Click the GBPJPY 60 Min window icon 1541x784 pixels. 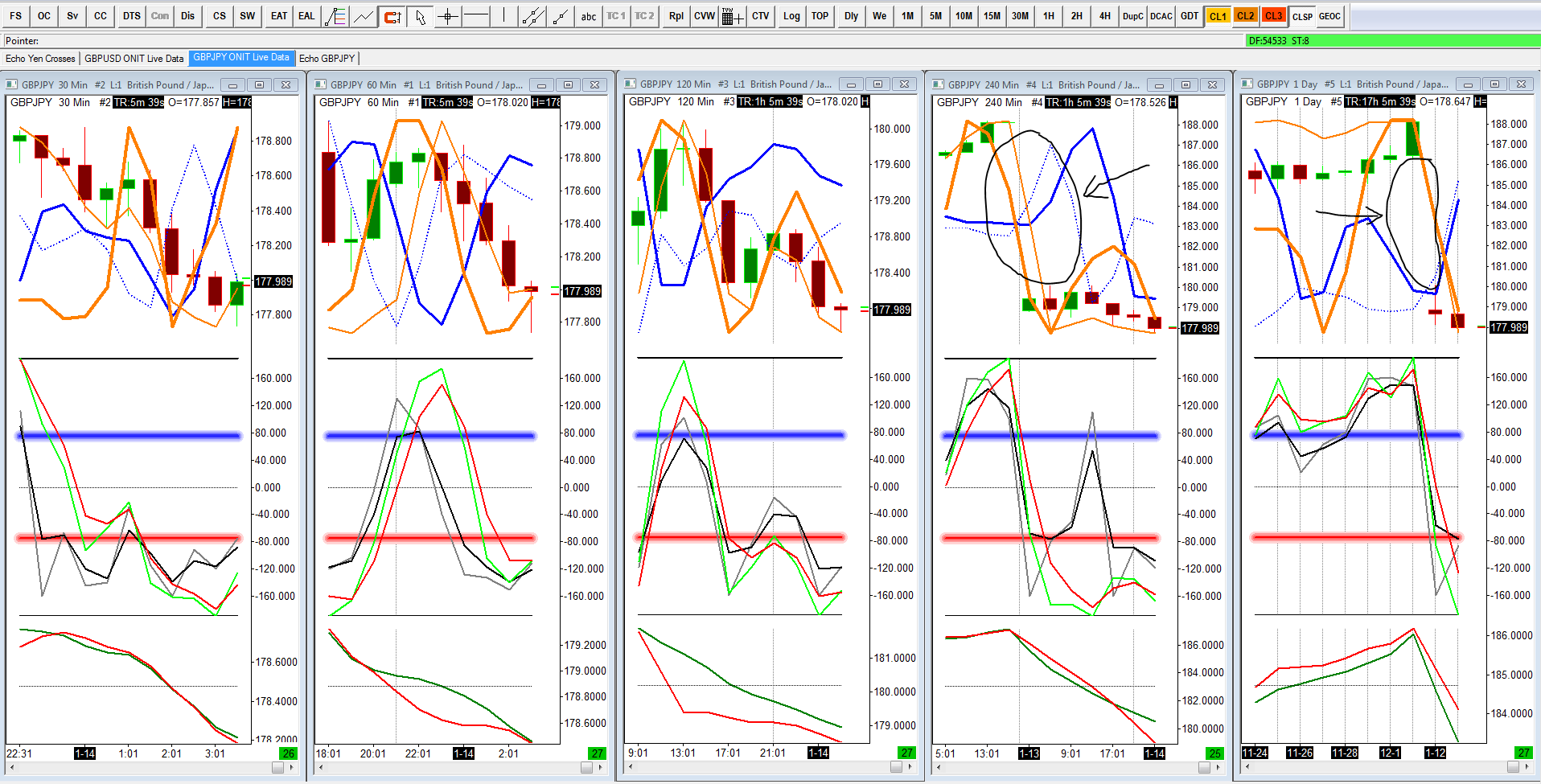pyautogui.click(x=321, y=84)
